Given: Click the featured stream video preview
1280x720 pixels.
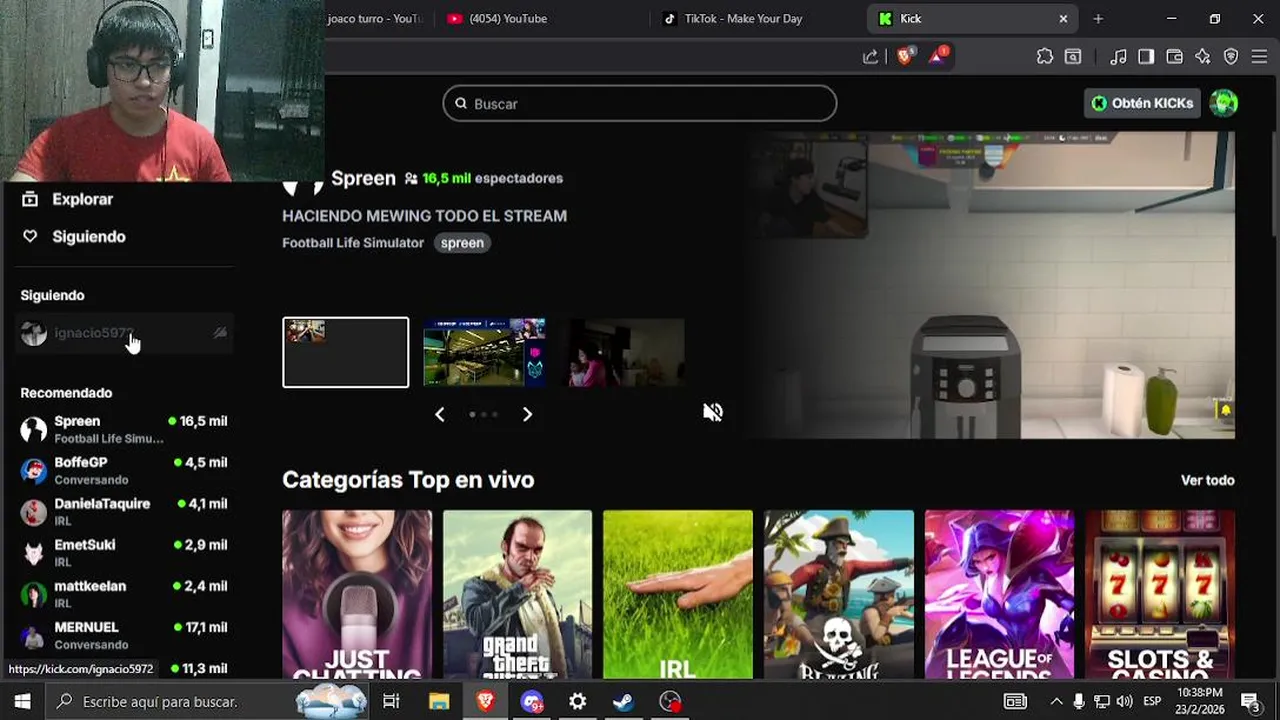Looking at the screenshot, I should point(994,285).
